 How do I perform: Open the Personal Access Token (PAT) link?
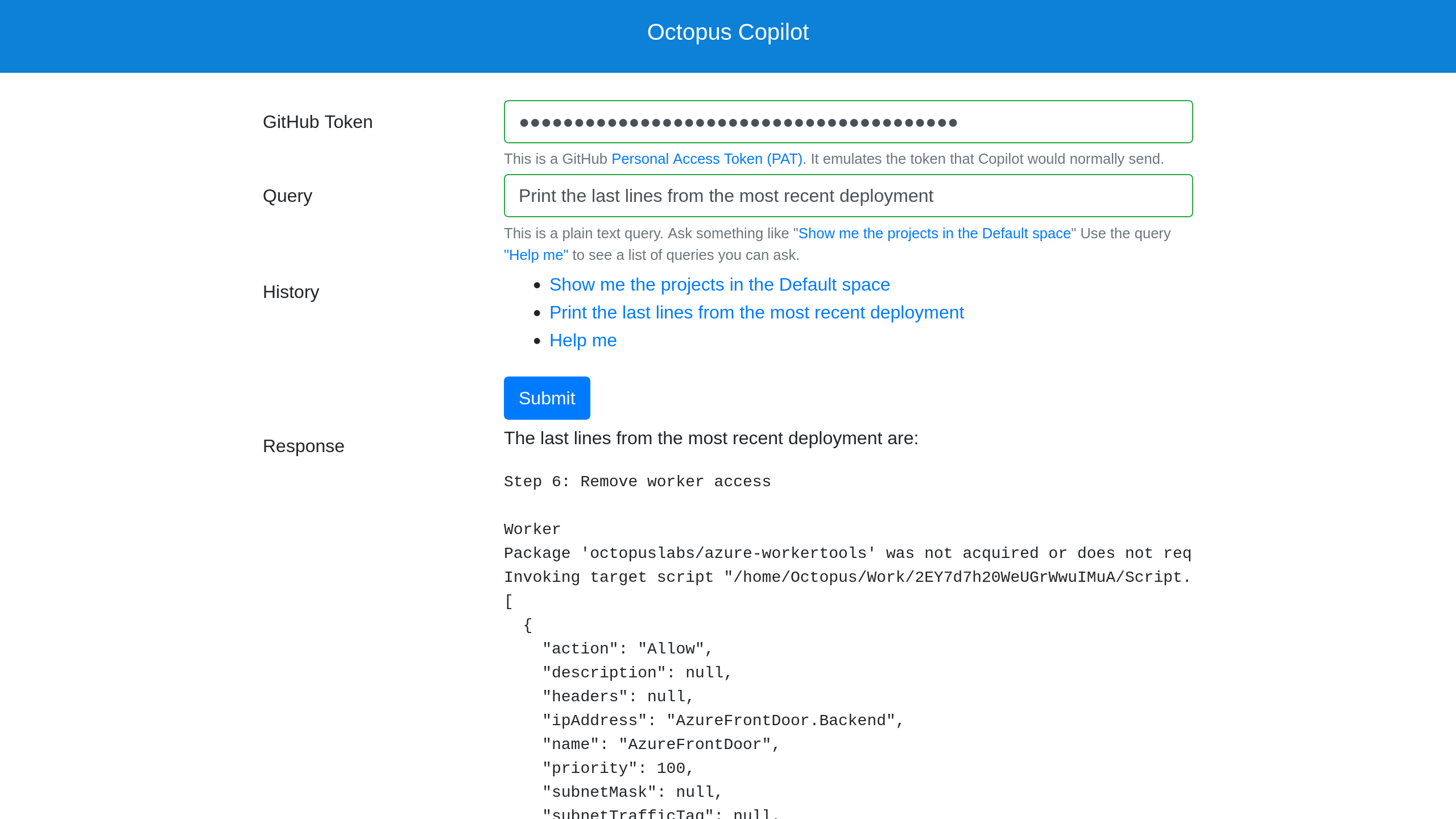706,159
